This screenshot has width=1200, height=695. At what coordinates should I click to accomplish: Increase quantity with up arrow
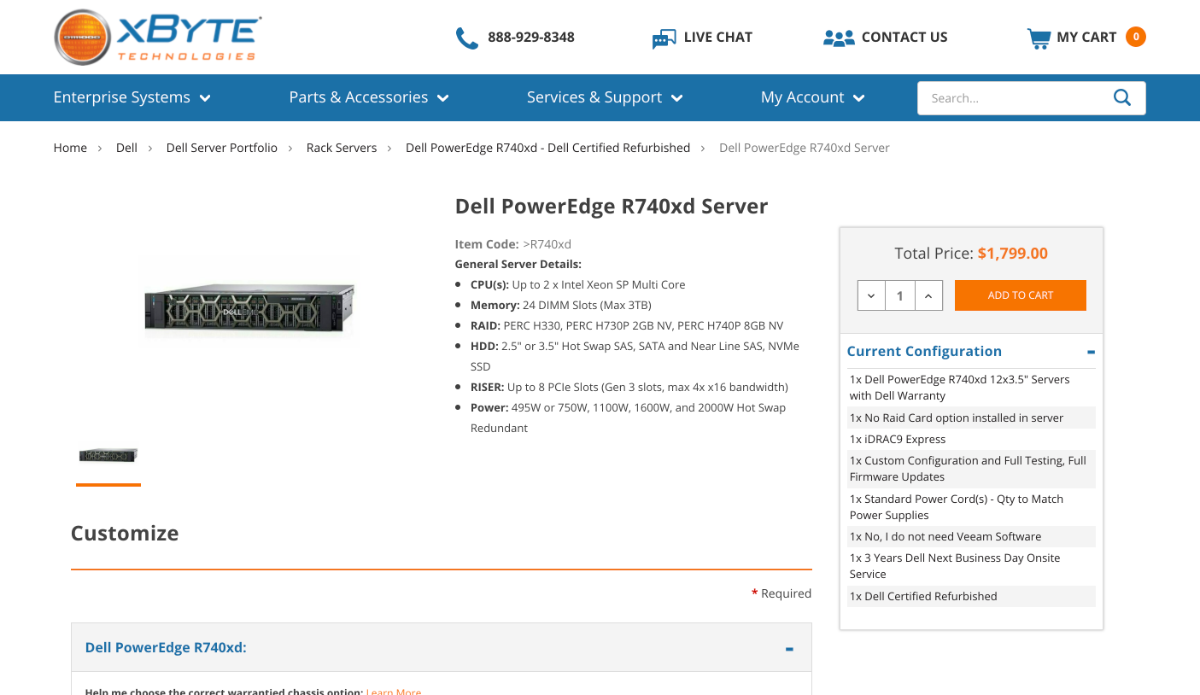pyautogui.click(x=929, y=296)
